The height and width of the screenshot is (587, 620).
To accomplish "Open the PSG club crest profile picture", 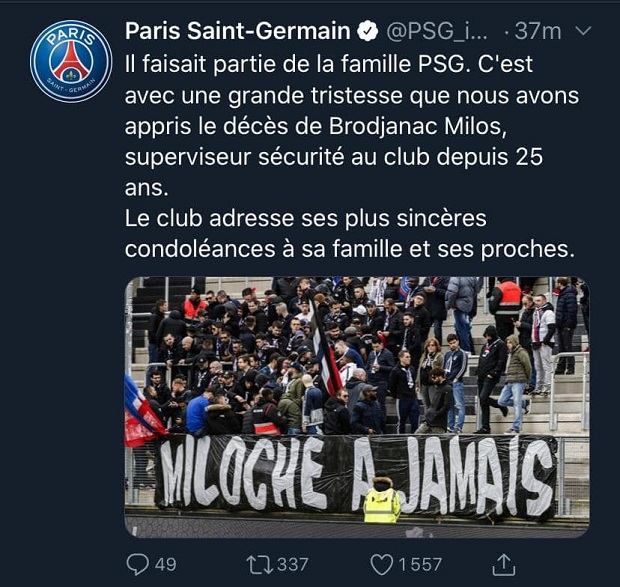I will click(x=71, y=61).
